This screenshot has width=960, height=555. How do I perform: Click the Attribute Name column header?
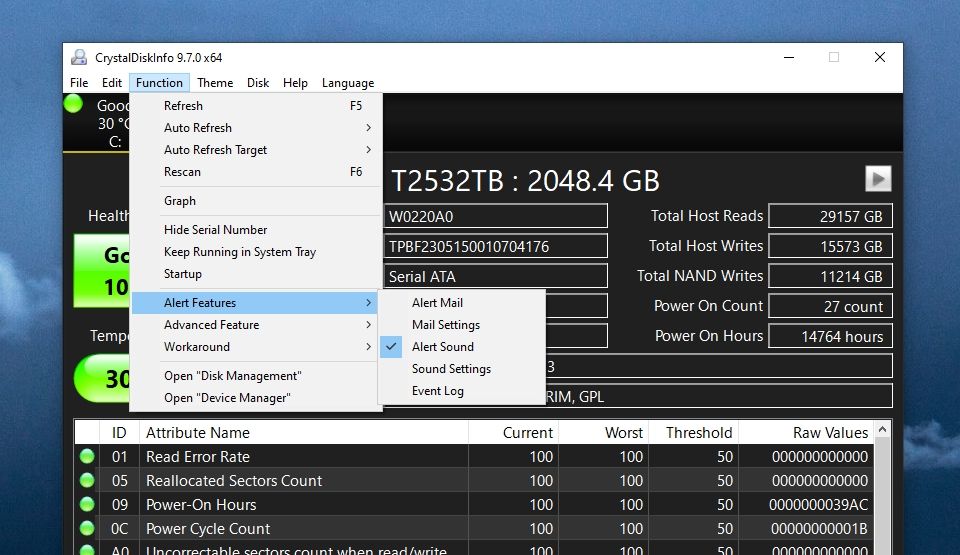pos(304,432)
